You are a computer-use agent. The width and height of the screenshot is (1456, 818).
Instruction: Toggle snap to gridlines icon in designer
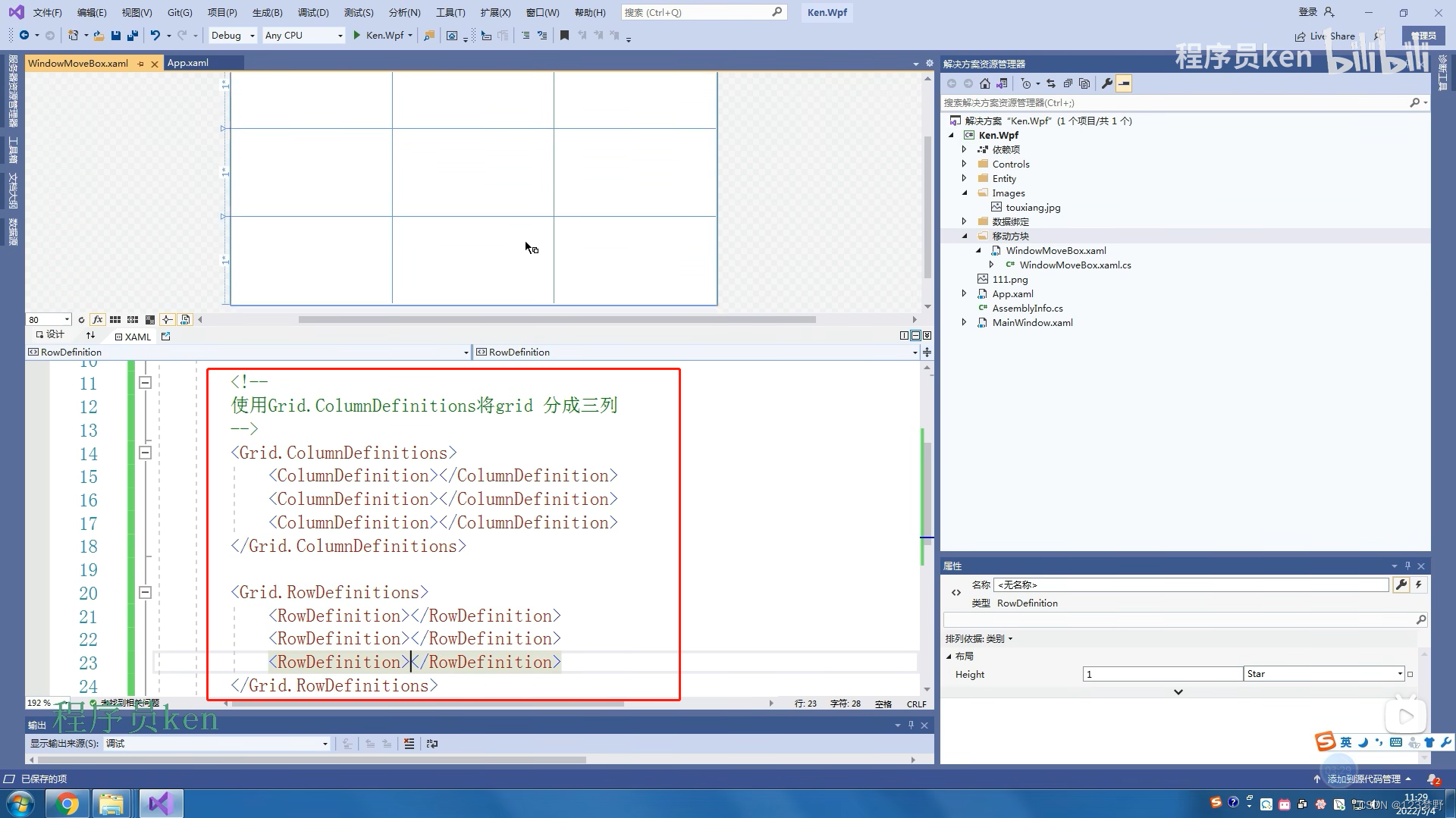point(133,320)
